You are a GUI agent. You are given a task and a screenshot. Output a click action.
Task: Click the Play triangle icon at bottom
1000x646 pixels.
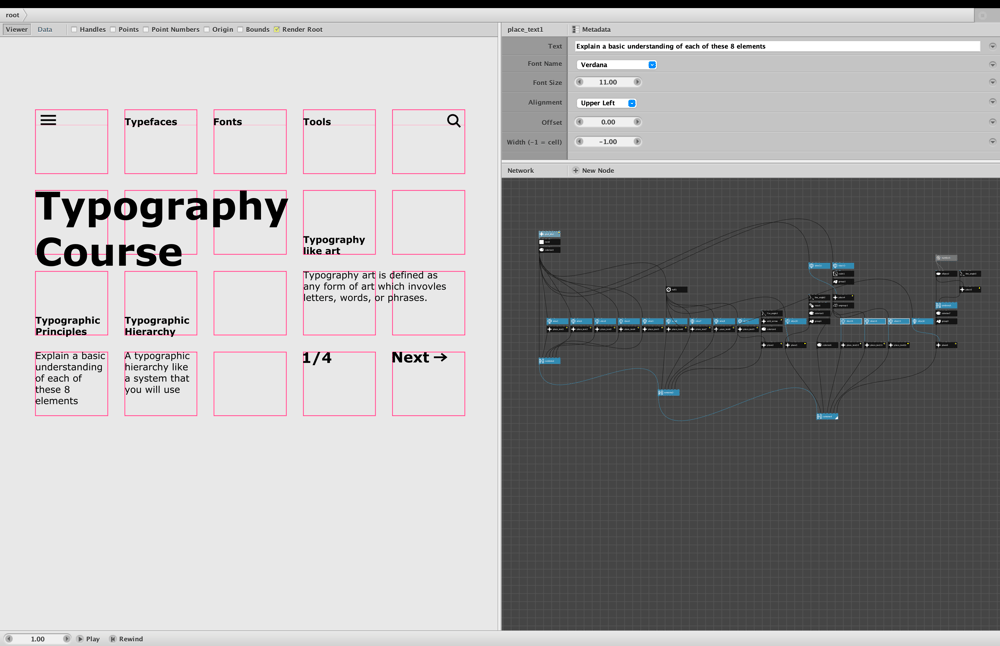point(80,638)
